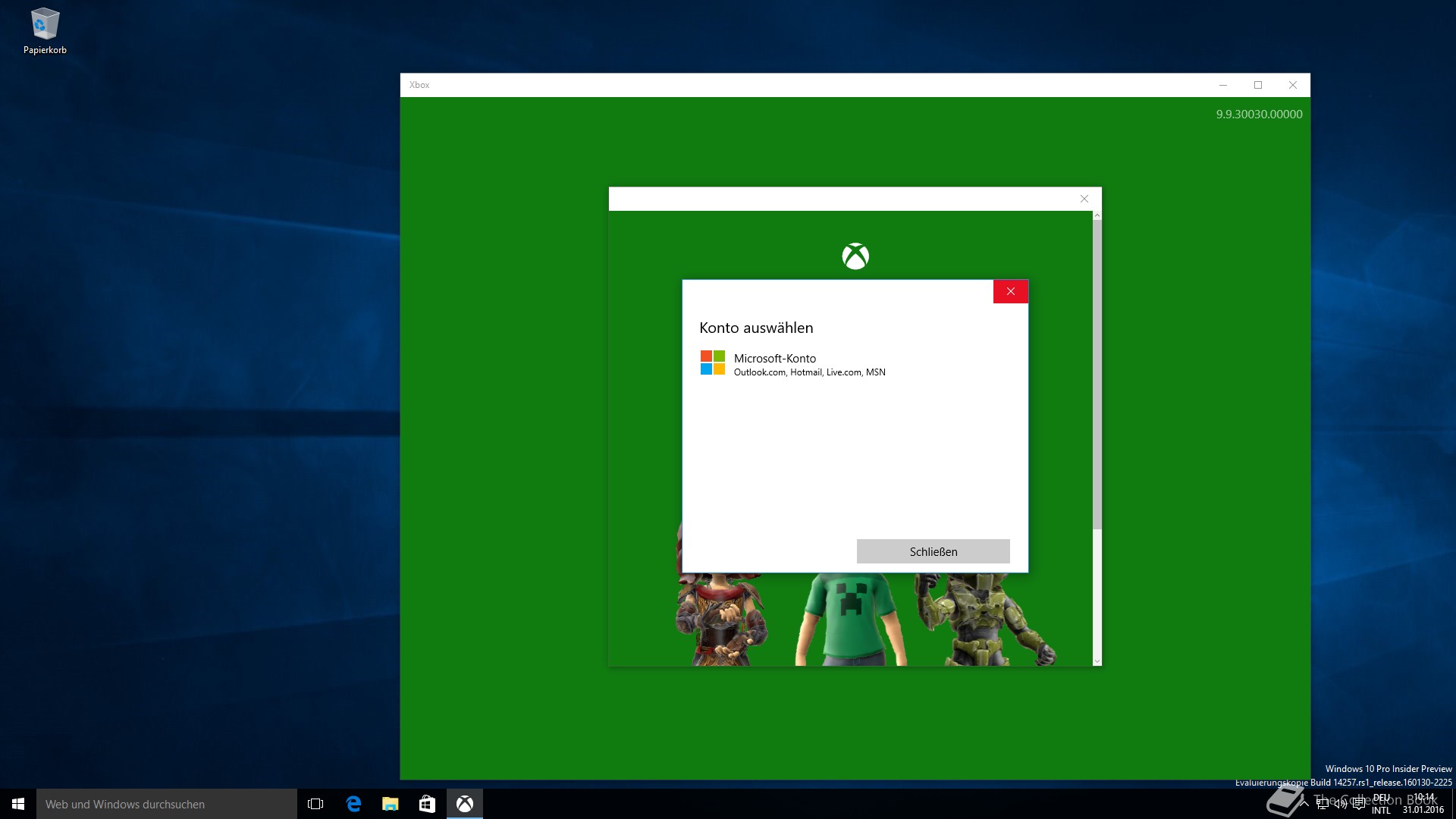Click the Web und Windows durchsuchen search box
This screenshot has width=1456, height=819.
point(167,804)
